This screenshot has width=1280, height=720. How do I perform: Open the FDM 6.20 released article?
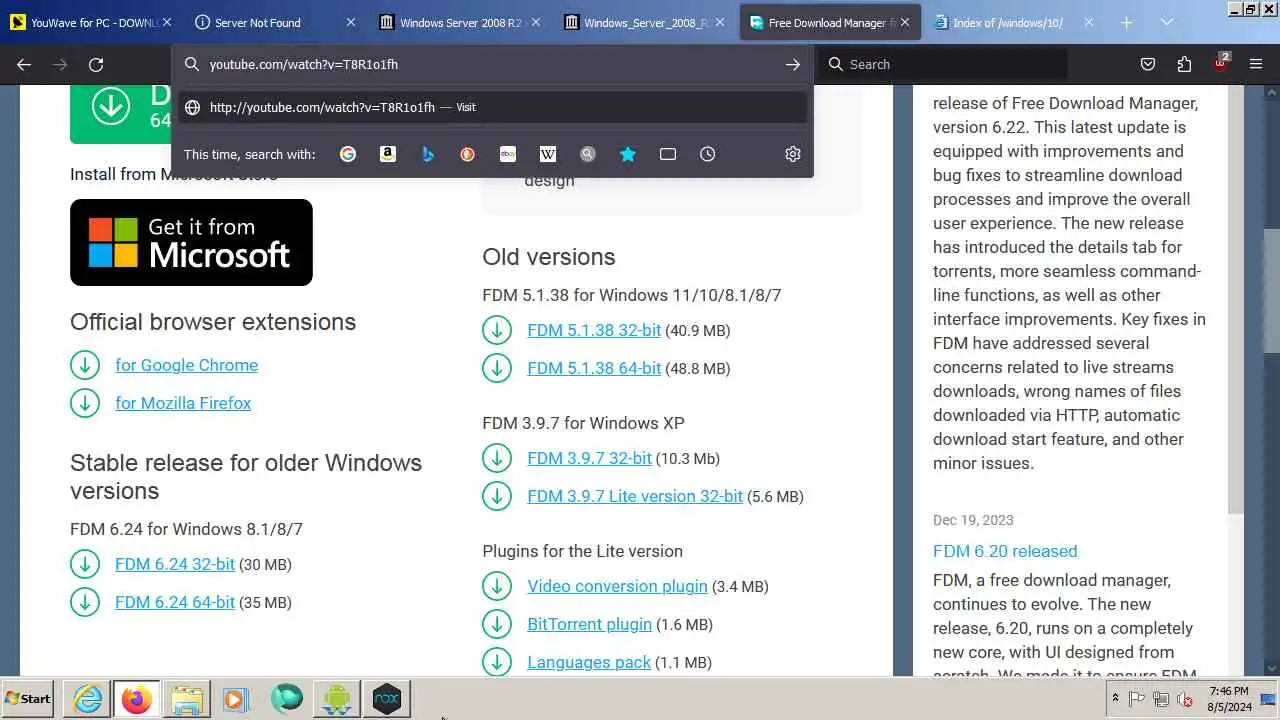pos(1005,551)
